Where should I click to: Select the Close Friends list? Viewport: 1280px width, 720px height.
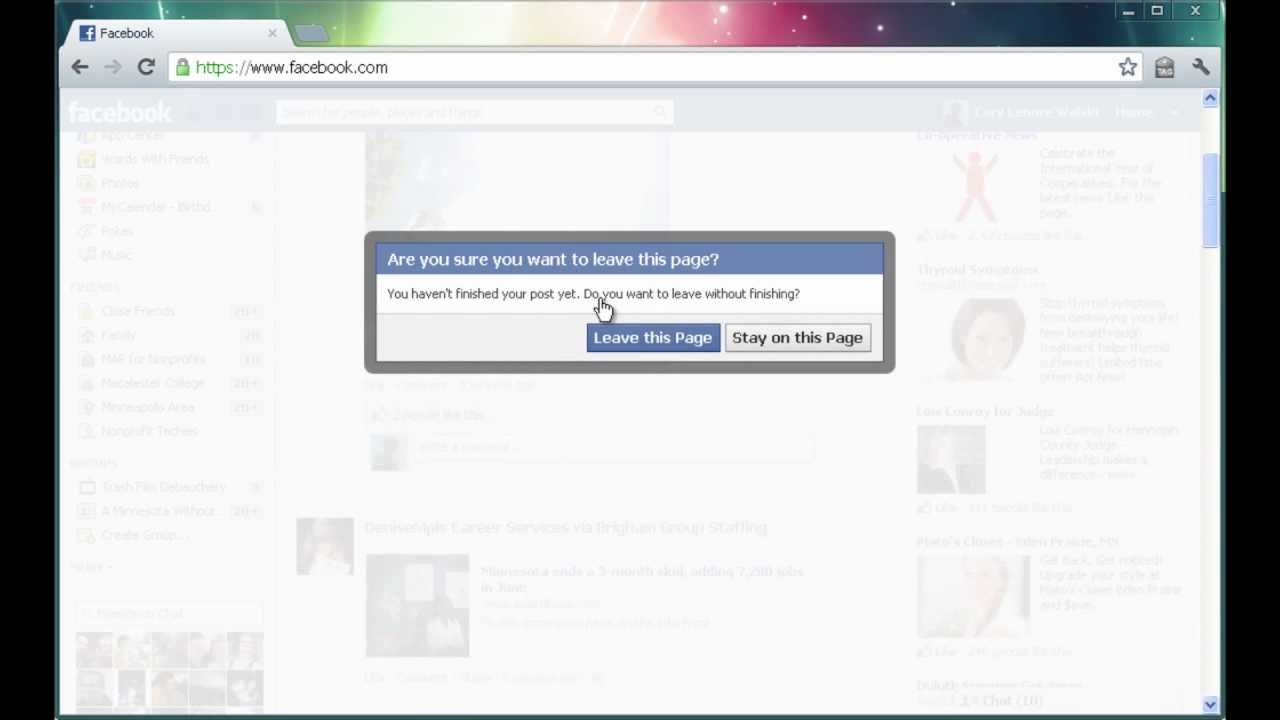point(137,311)
